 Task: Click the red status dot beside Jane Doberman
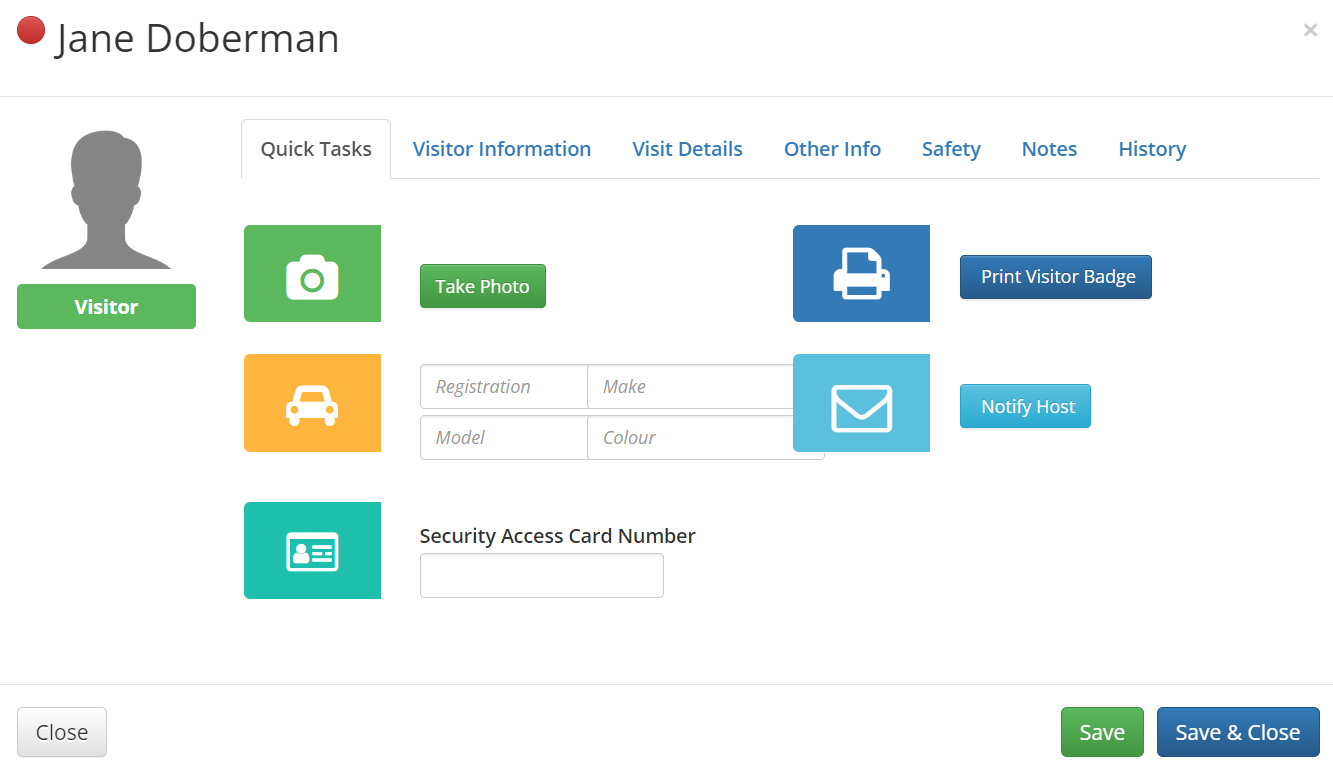(x=31, y=31)
